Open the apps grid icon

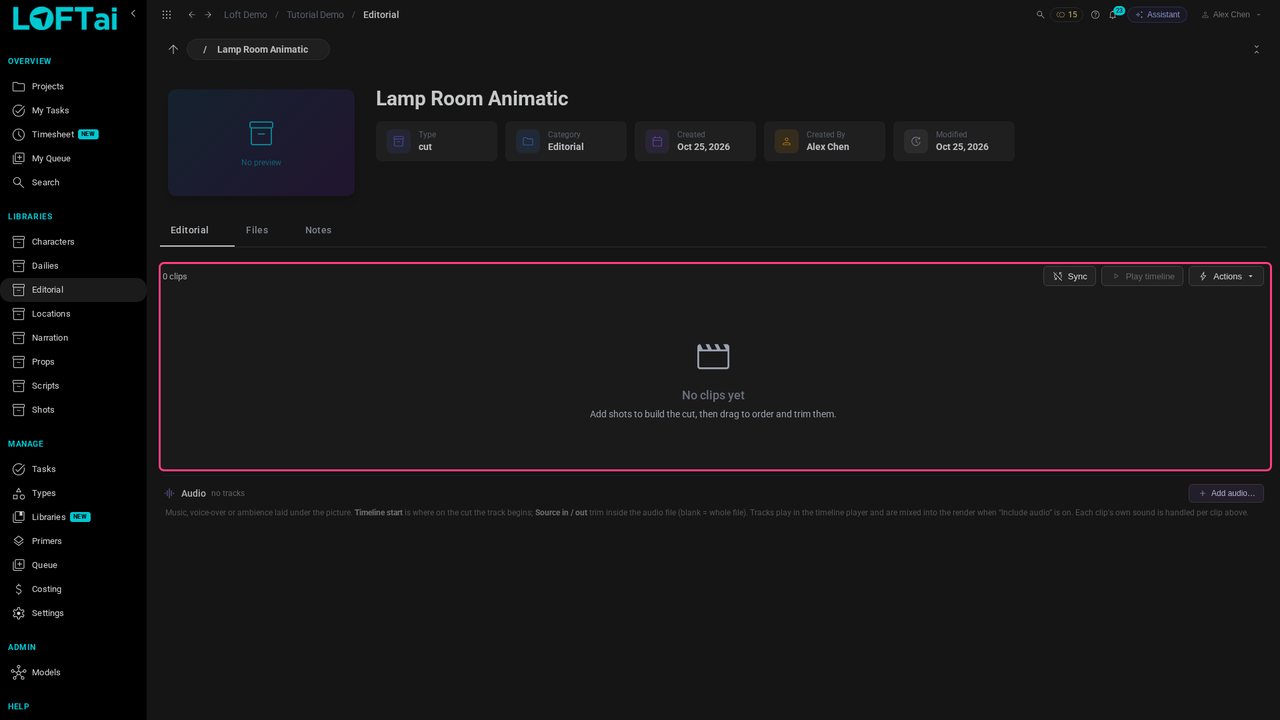point(166,15)
